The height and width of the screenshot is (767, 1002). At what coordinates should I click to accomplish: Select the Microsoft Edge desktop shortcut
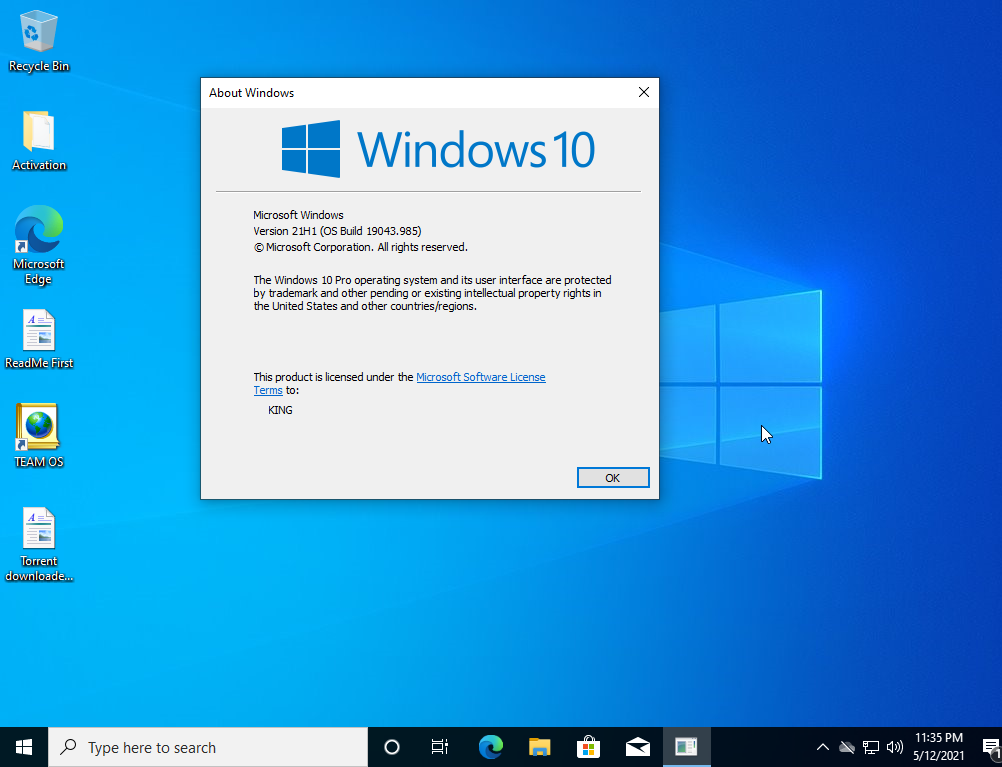(x=39, y=245)
